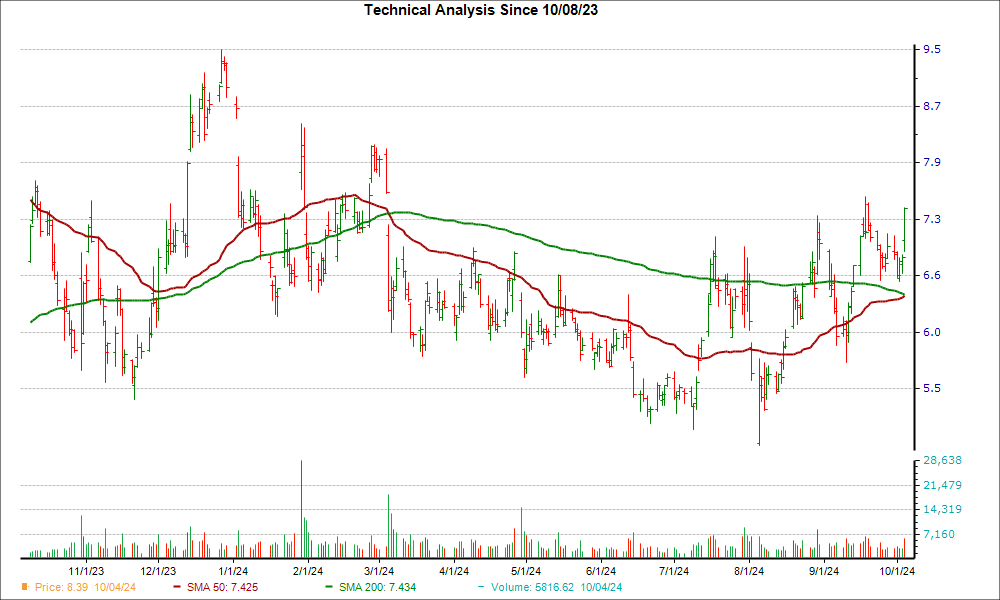Viewport: 1000px width, 600px height.
Task: Click the 11/1/23 date label
Action: [x=86, y=571]
